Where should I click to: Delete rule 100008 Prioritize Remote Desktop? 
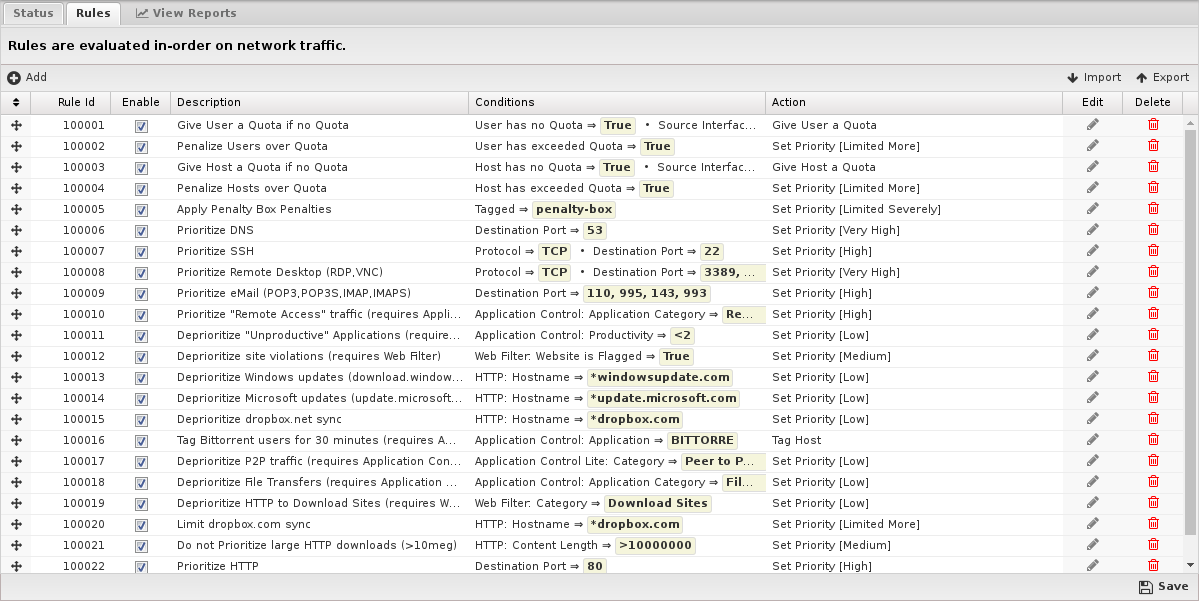click(1152, 271)
